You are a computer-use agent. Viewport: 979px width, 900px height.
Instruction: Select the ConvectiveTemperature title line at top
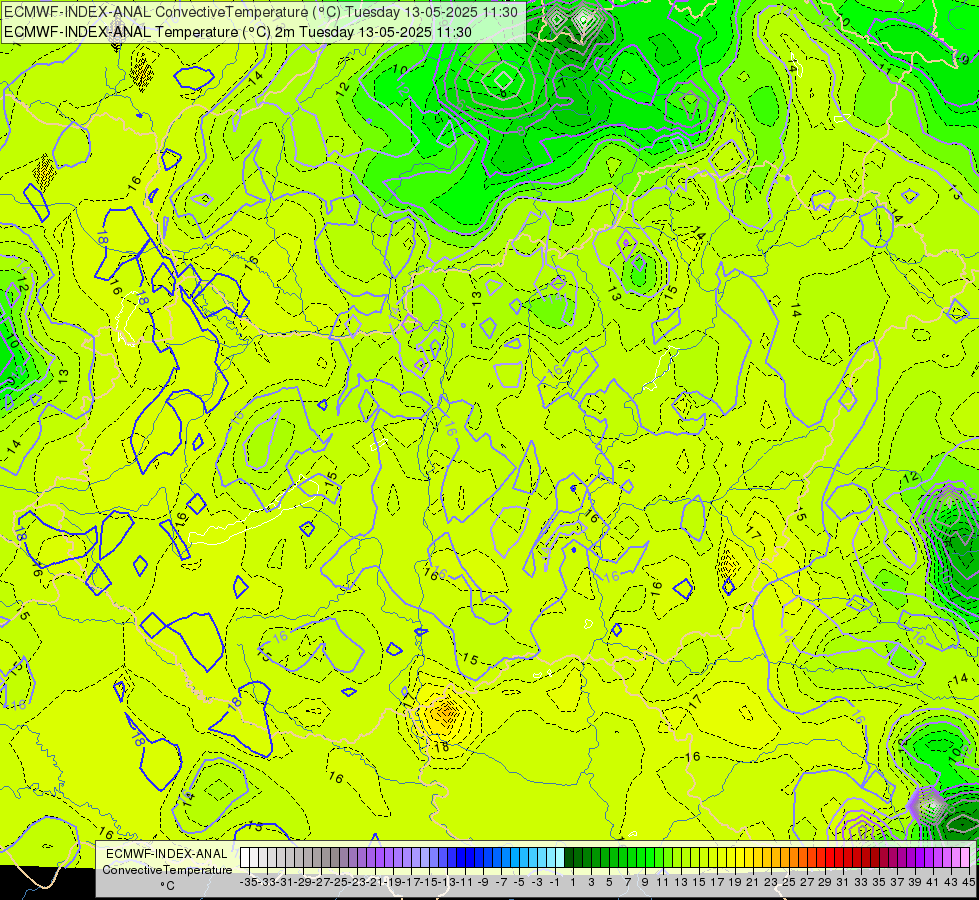(260, 12)
